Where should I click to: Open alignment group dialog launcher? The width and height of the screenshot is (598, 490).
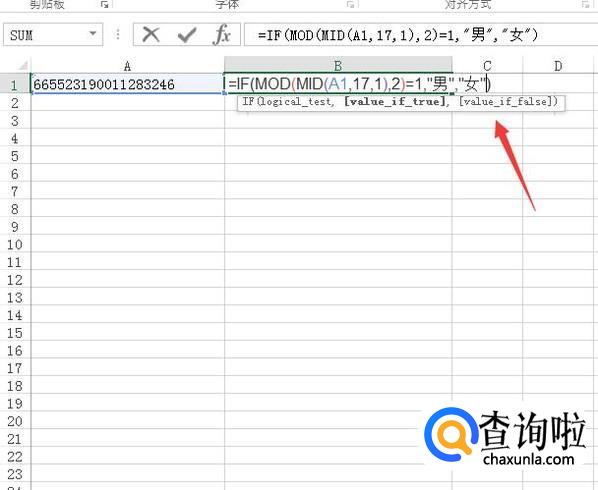tap(585, 5)
